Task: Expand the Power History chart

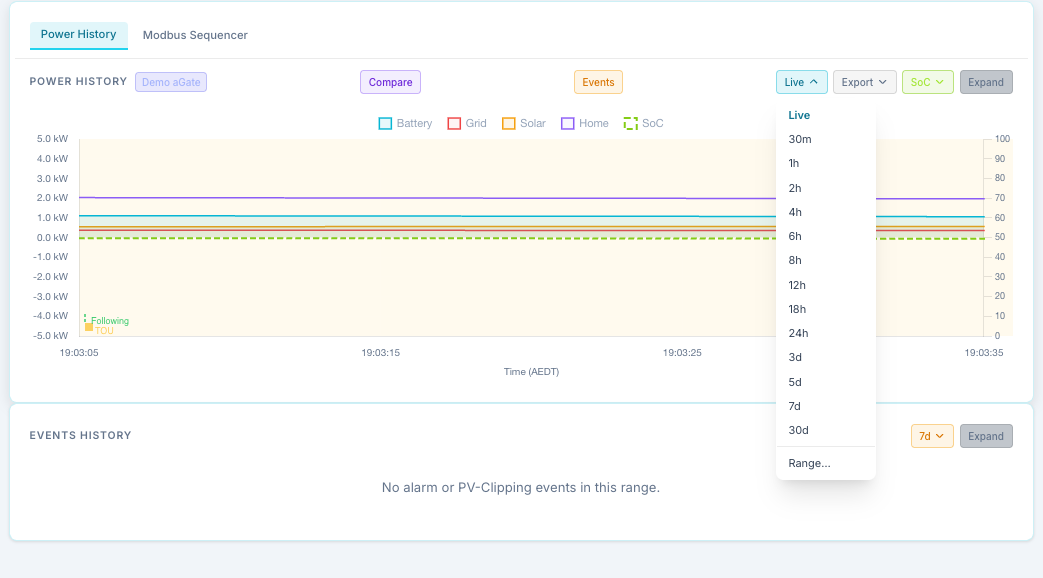Action: click(986, 82)
